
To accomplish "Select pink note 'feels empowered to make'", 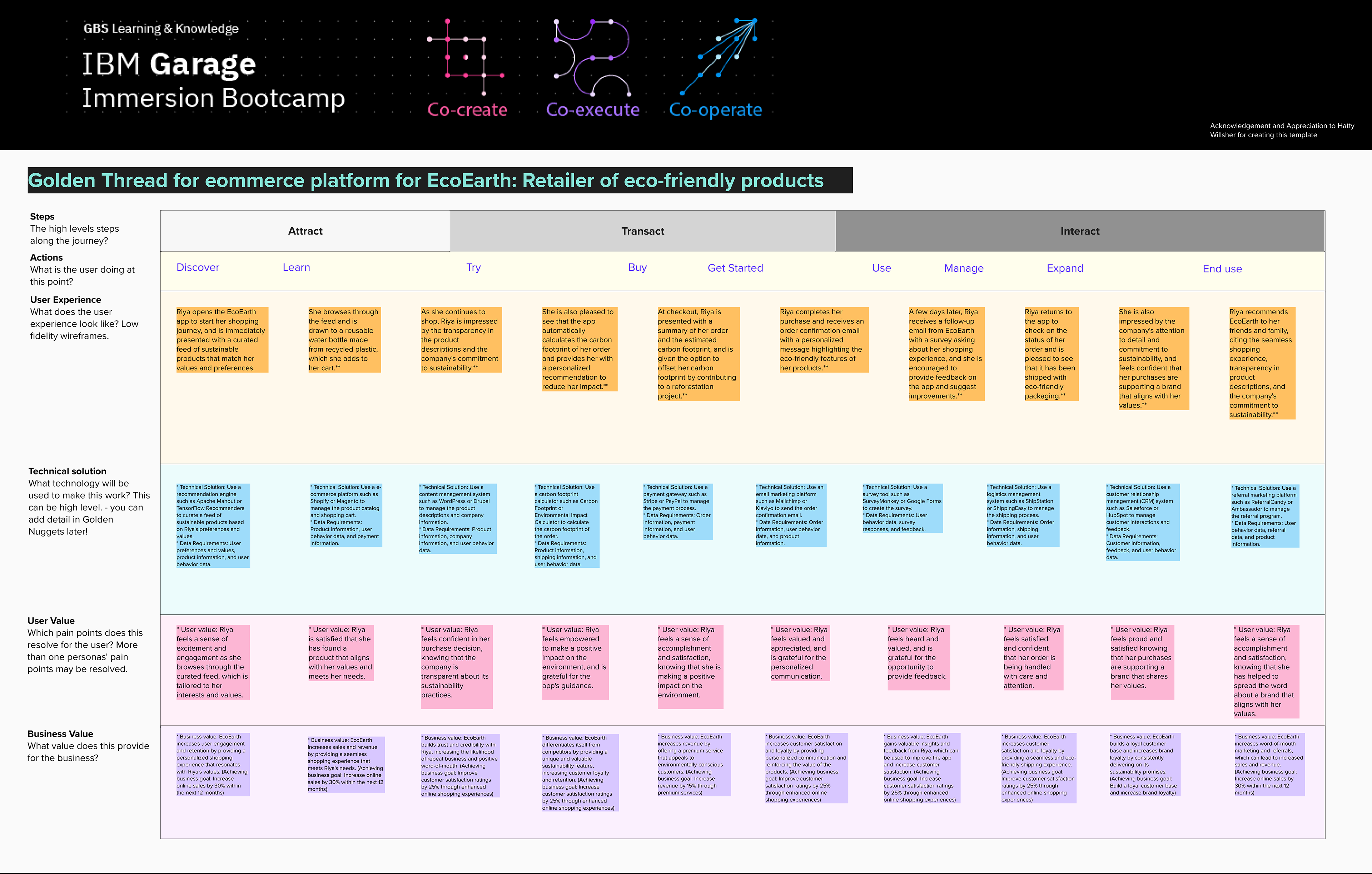I will point(575,662).
